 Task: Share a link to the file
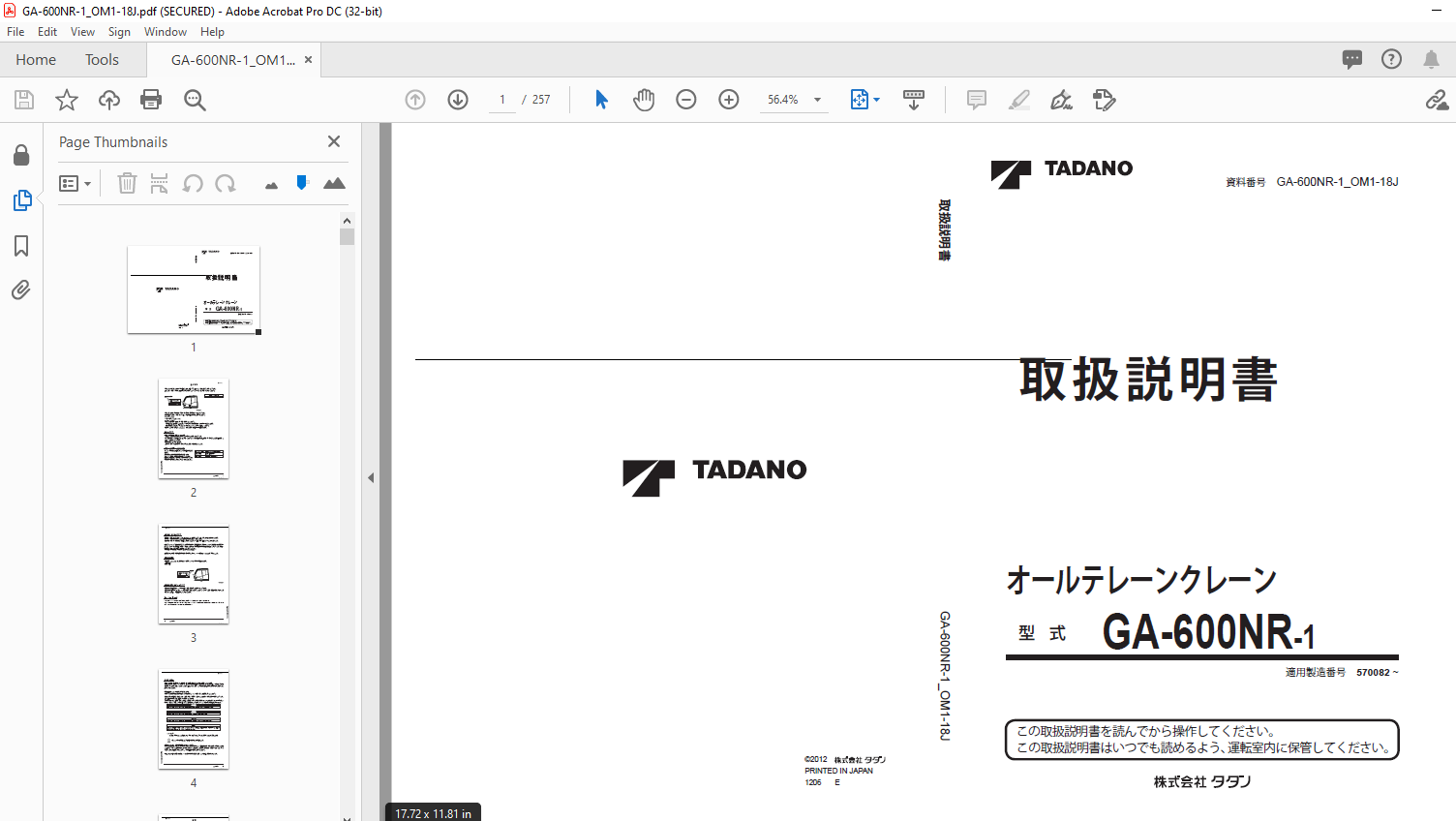click(x=1437, y=100)
